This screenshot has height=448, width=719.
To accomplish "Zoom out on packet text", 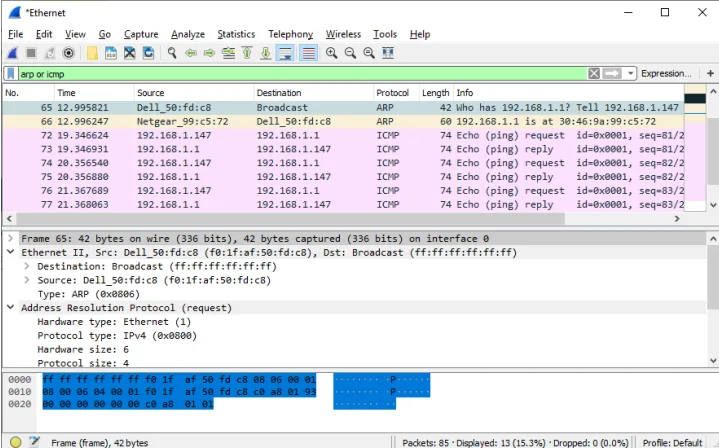I will pyautogui.click(x=350, y=53).
